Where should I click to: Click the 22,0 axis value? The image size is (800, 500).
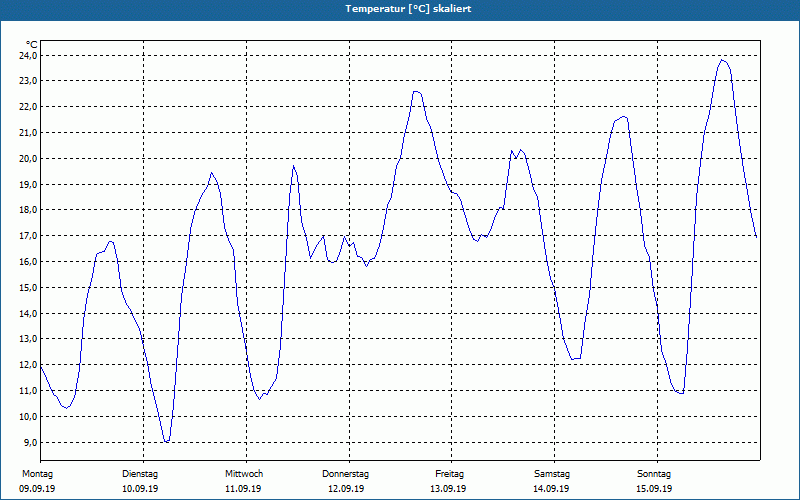point(28,107)
